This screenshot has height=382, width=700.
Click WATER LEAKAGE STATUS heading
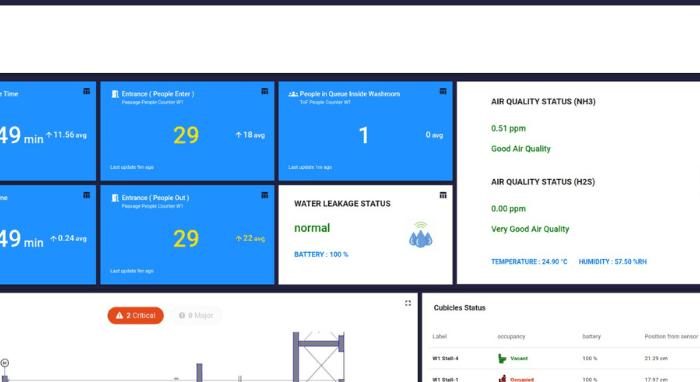coord(342,203)
